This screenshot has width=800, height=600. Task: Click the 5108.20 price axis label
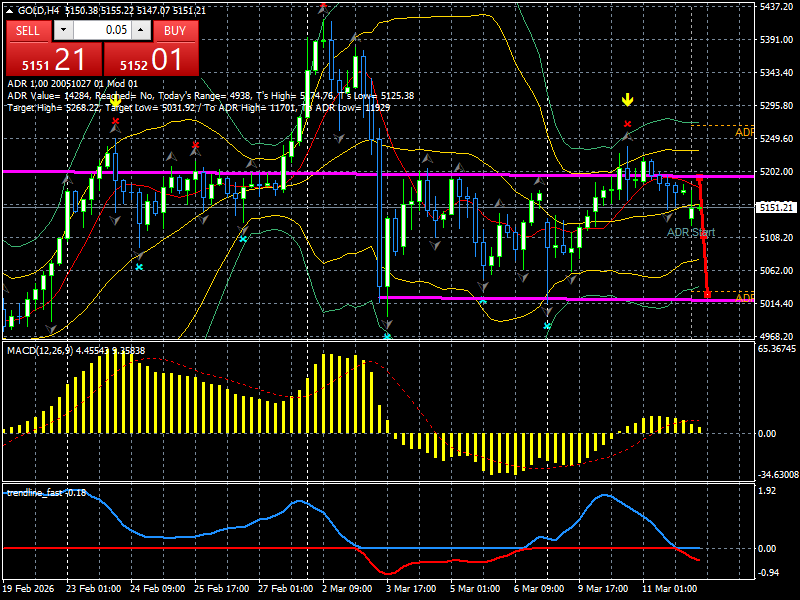776,237
